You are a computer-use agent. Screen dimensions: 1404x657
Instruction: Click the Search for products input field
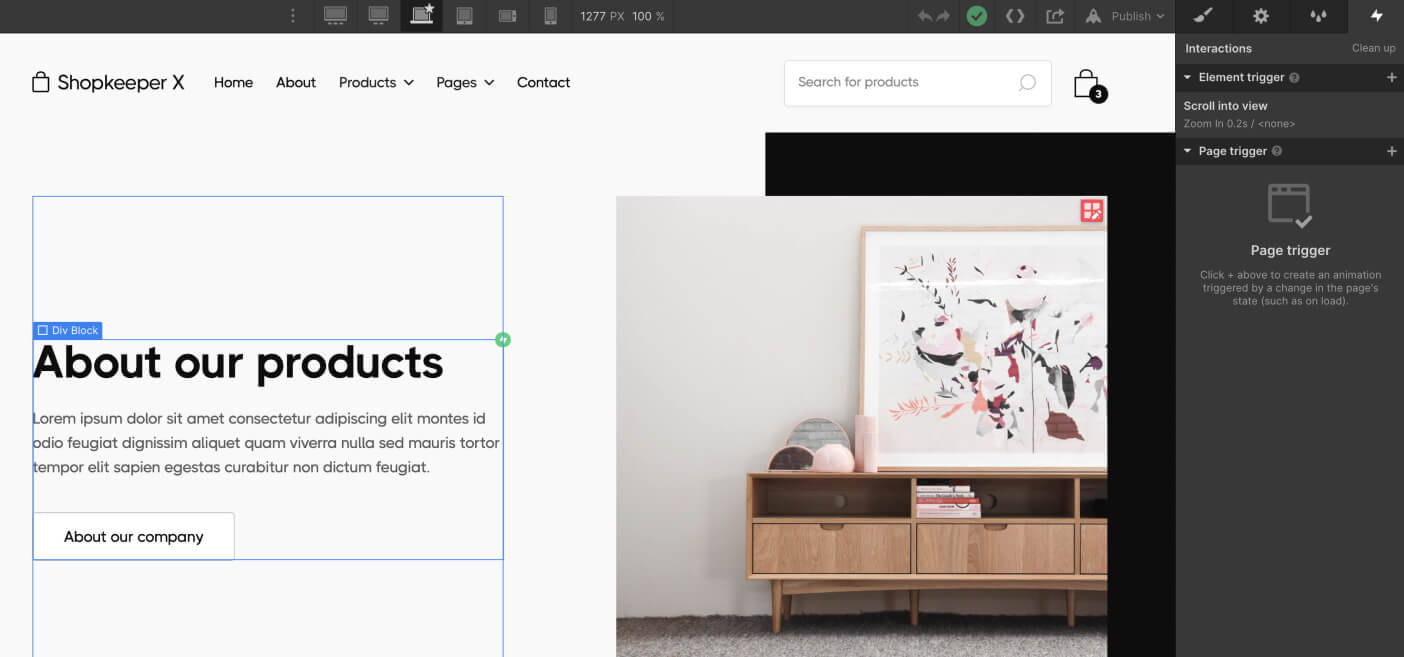tap(900, 83)
